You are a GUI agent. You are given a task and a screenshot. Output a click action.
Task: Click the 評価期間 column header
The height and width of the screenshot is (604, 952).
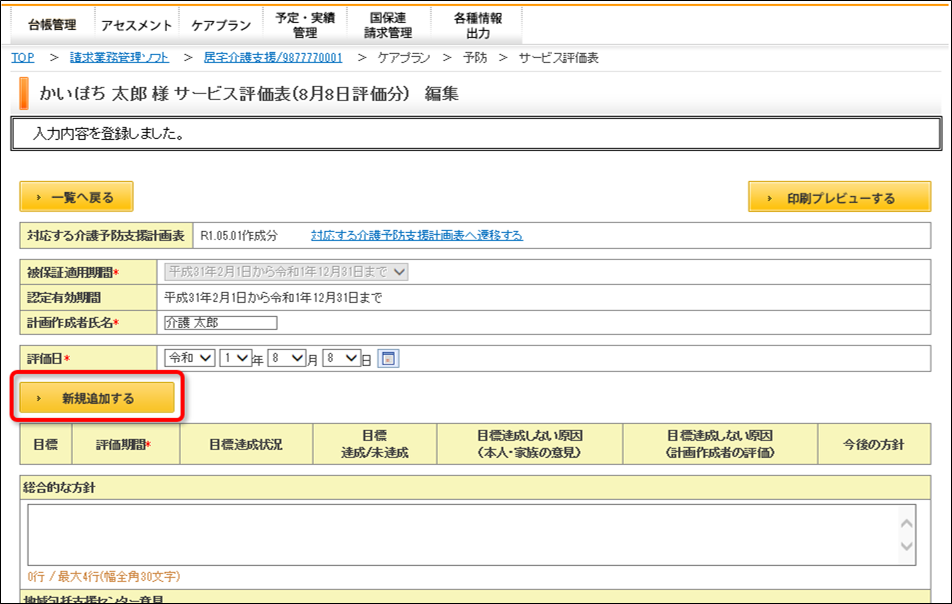[126, 444]
